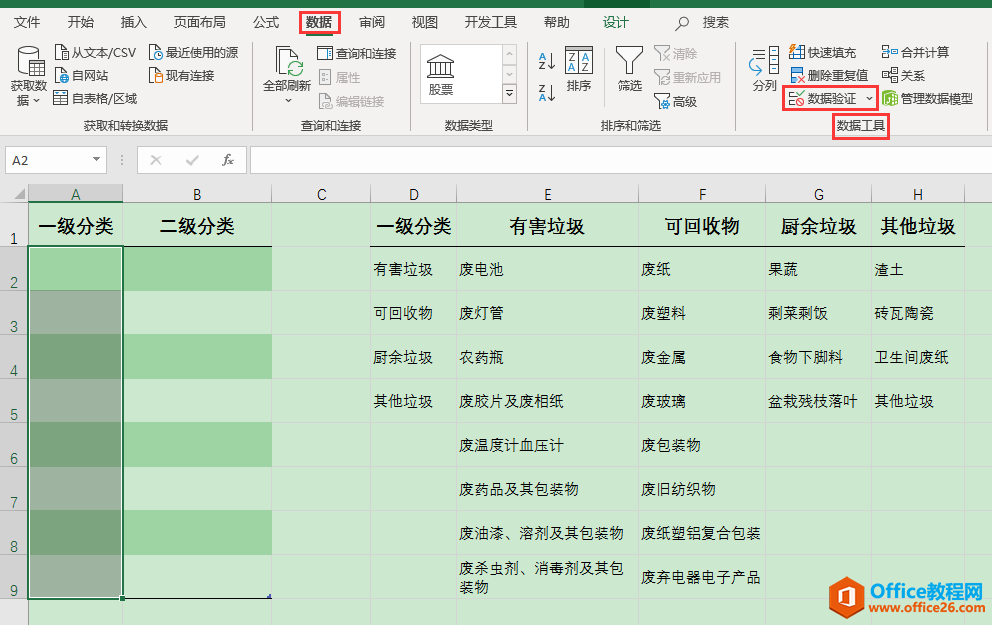Expand the 数据验证 dropdown arrow

coord(869,99)
